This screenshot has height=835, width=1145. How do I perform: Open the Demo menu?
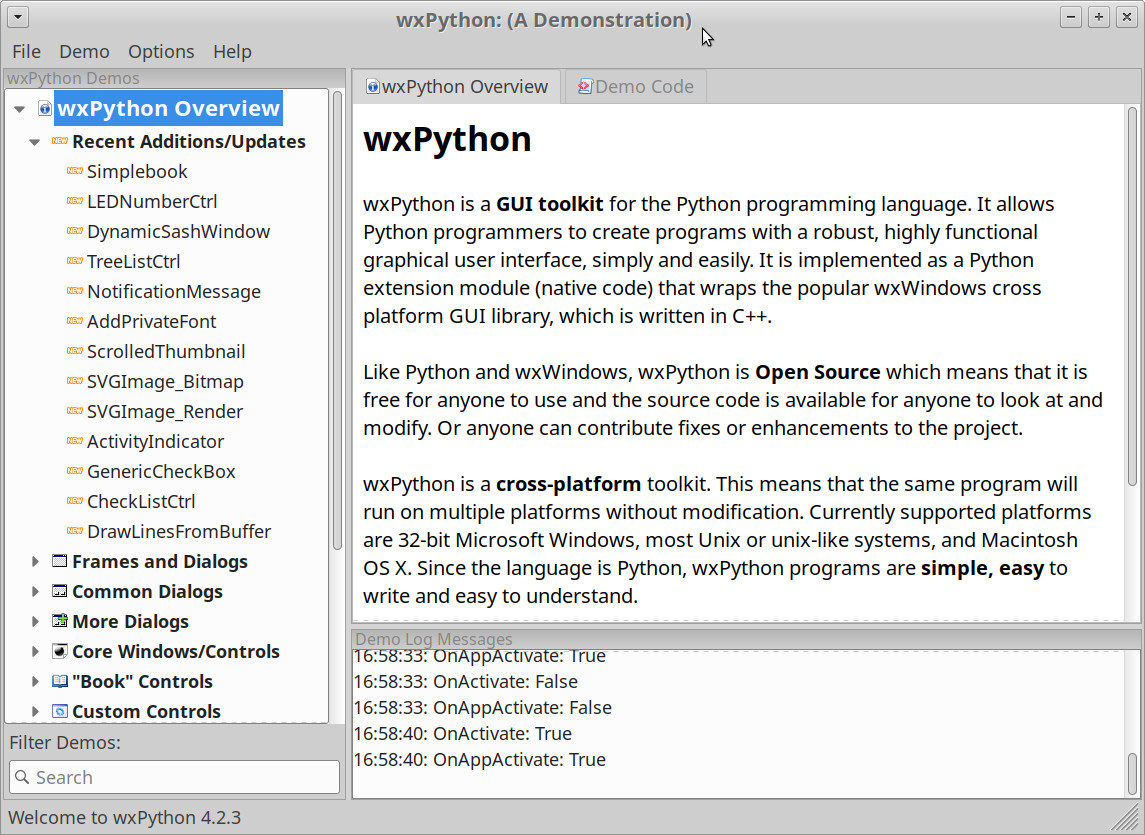pyautogui.click(x=84, y=52)
